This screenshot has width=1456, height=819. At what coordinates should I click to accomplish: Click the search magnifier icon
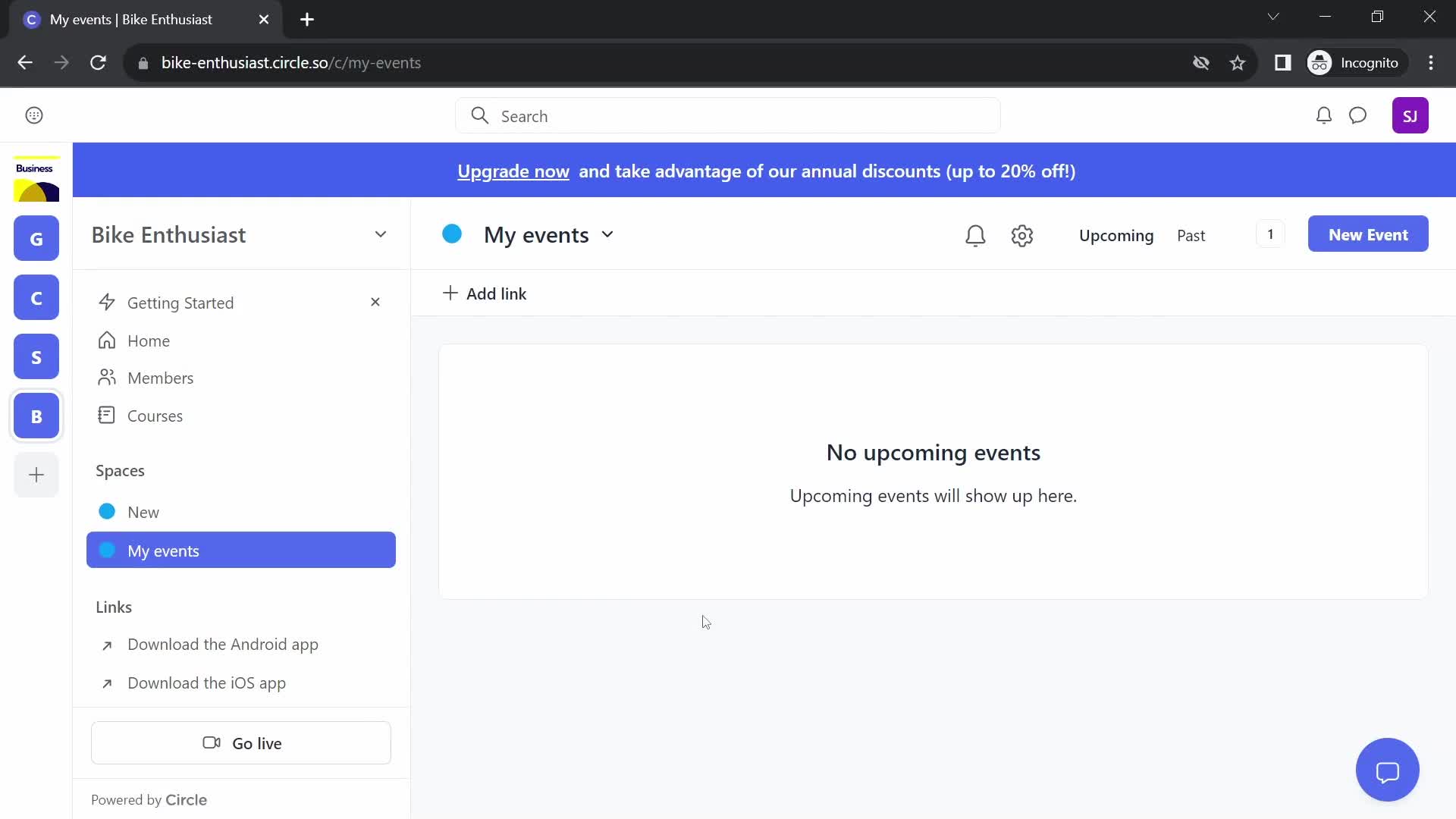tap(480, 116)
